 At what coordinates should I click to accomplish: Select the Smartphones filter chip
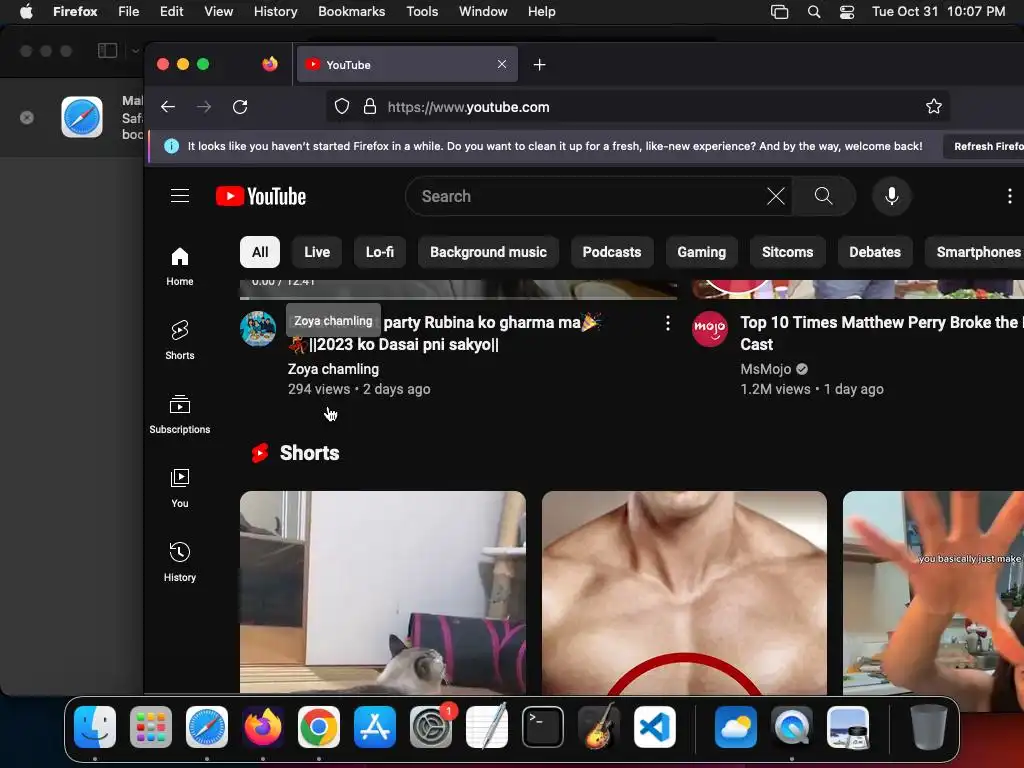(975, 252)
